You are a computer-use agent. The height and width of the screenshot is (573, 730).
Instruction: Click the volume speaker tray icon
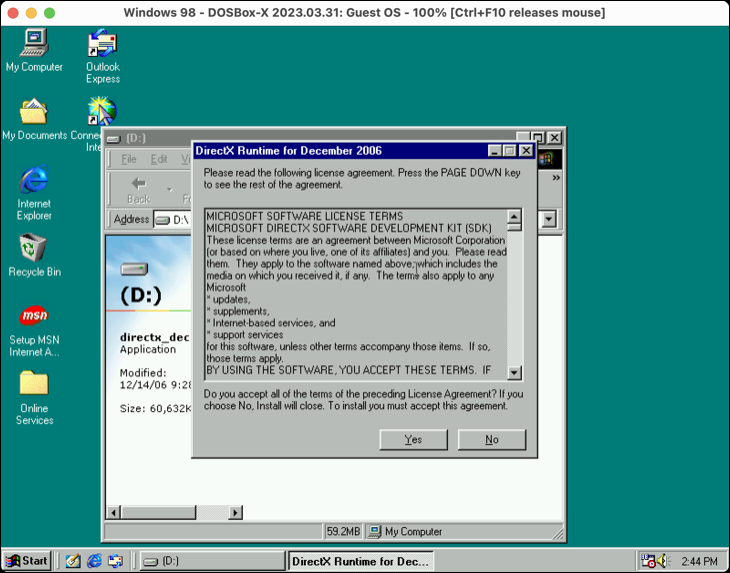(662, 561)
